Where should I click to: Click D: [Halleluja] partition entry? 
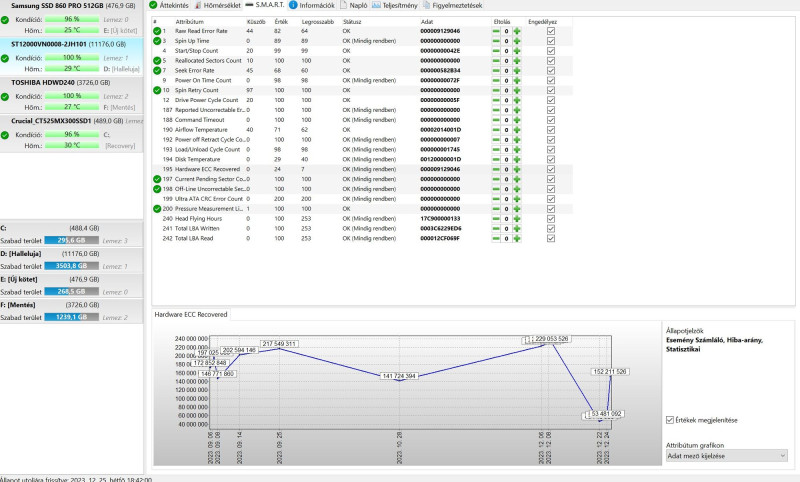pyautogui.click(x=71, y=260)
